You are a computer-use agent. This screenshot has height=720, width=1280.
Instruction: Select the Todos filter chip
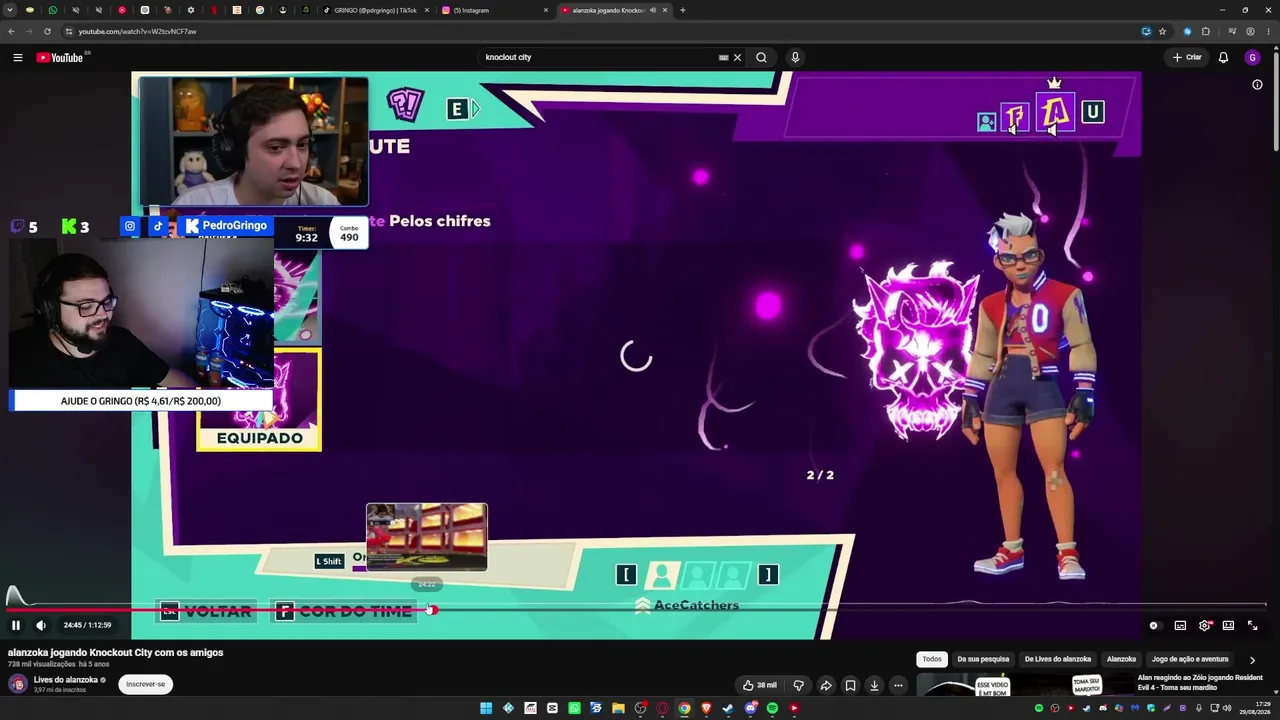tap(932, 659)
